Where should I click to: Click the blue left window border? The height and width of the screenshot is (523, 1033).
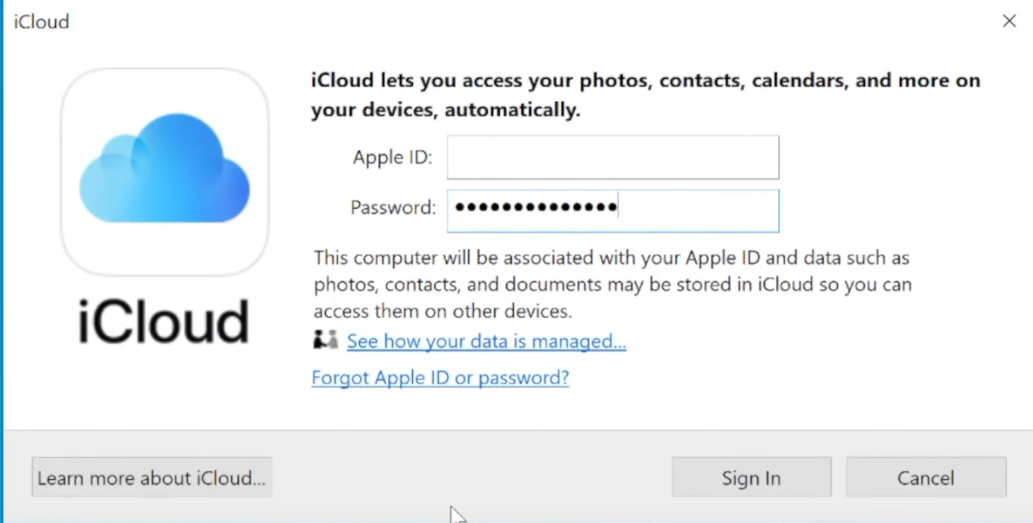pos(2,260)
